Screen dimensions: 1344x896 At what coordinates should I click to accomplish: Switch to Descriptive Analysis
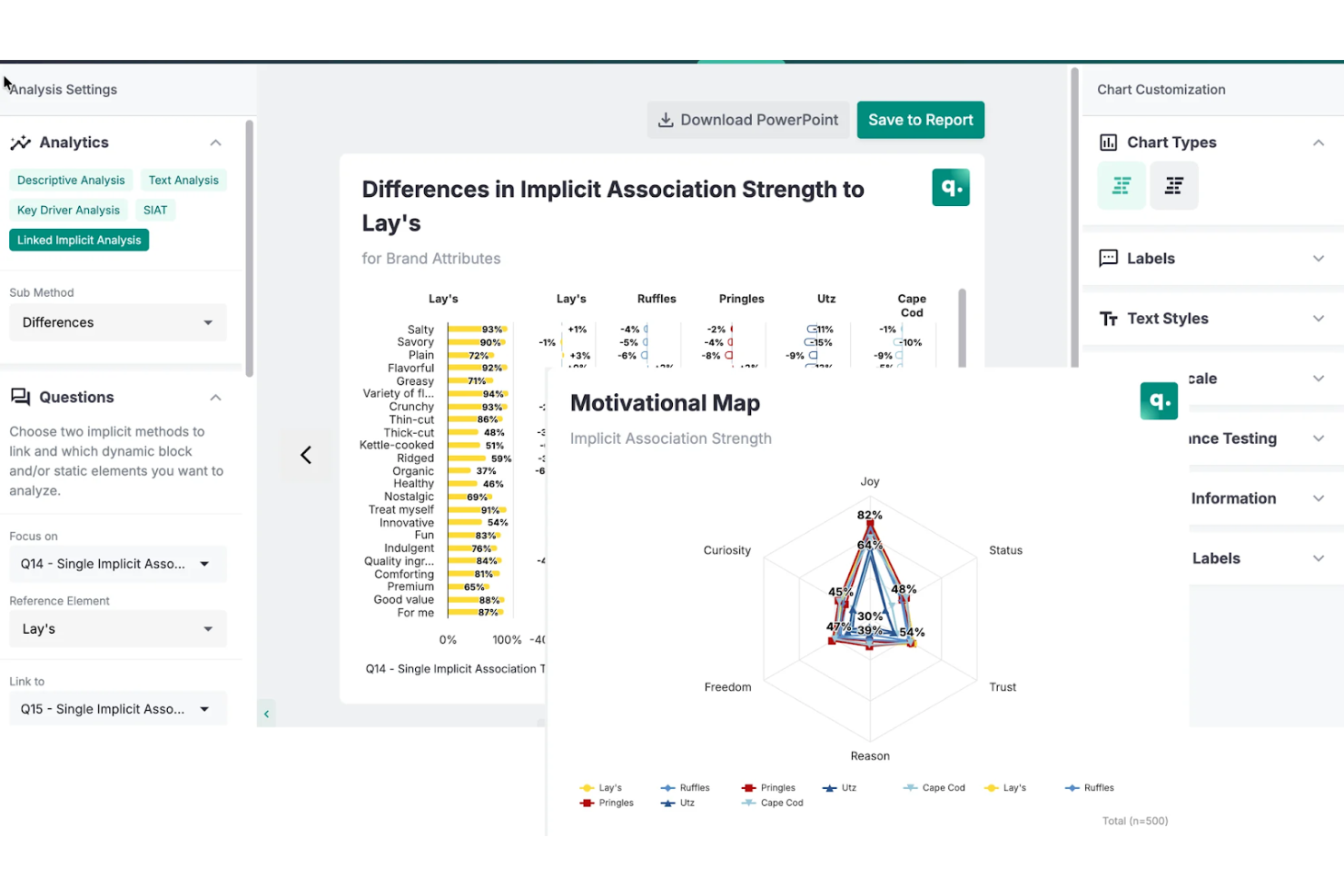click(71, 180)
